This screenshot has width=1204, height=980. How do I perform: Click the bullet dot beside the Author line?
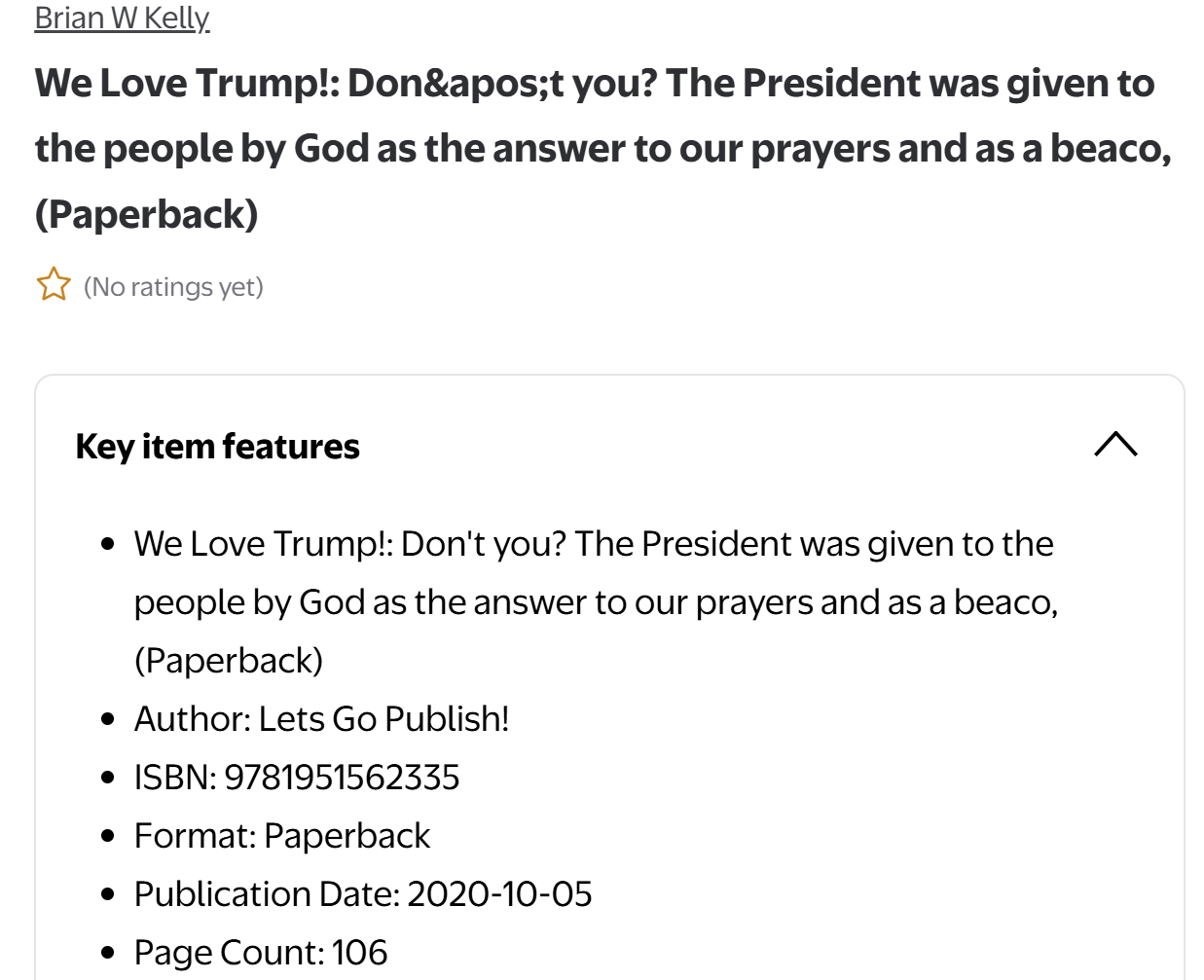(x=108, y=719)
